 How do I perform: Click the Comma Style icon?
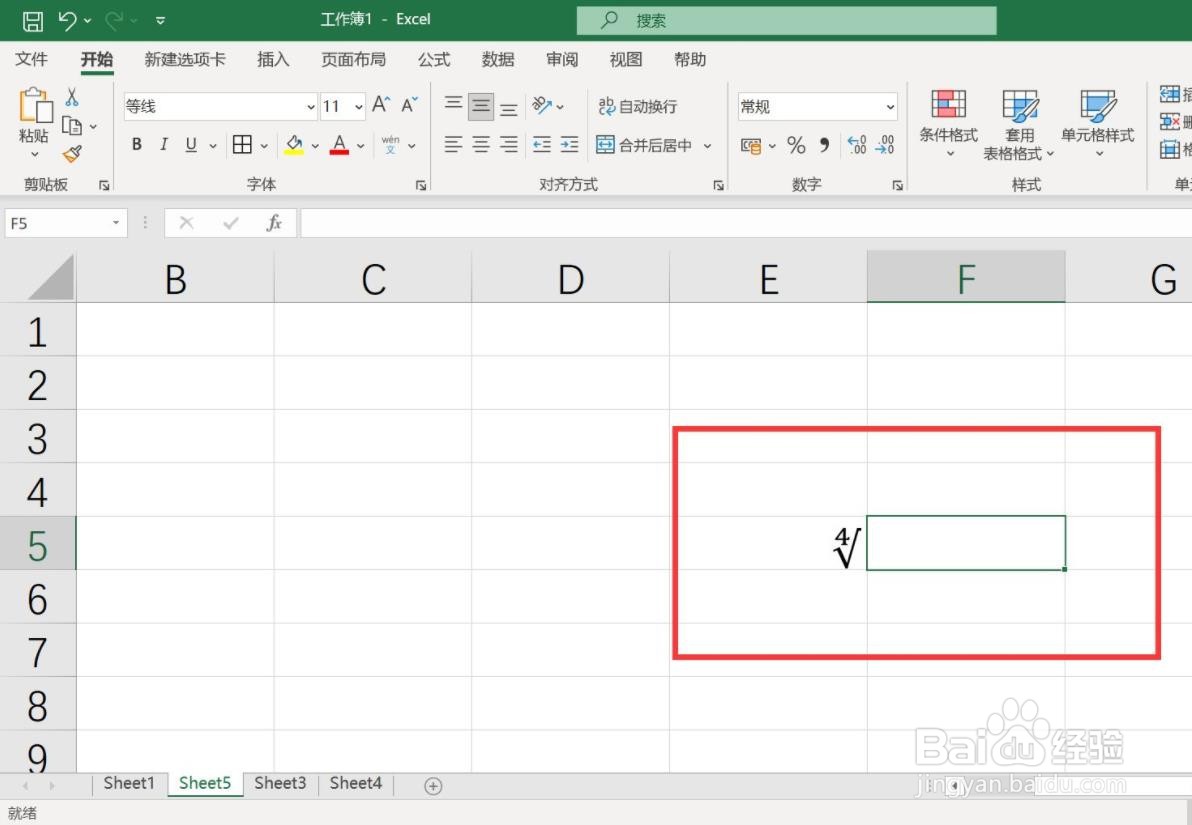tap(824, 144)
